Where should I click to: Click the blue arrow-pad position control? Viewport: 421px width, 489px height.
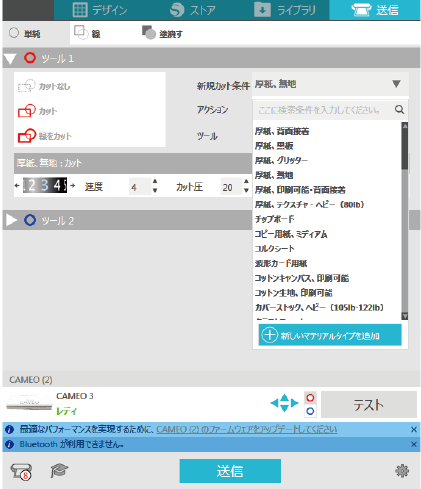284,403
